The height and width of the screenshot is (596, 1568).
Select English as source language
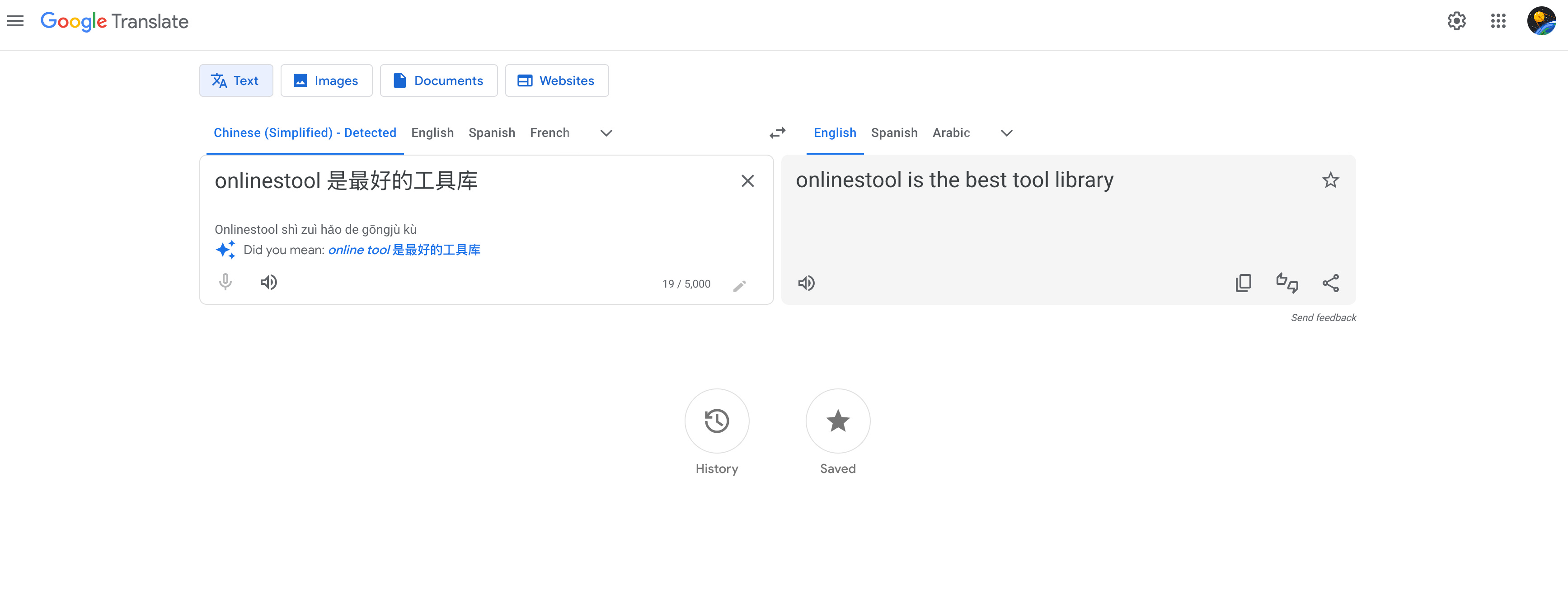[432, 132]
